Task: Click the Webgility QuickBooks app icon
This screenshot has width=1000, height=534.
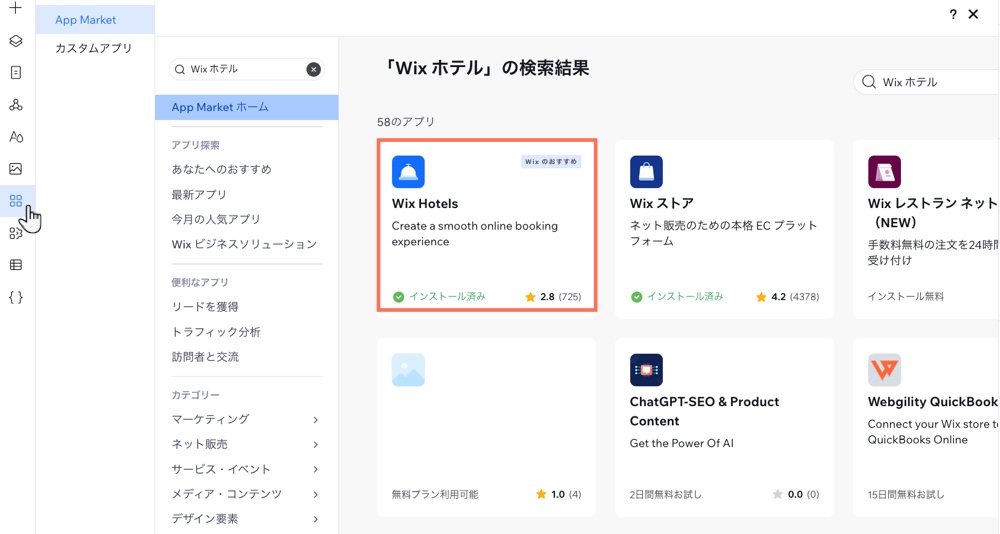Action: [884, 370]
